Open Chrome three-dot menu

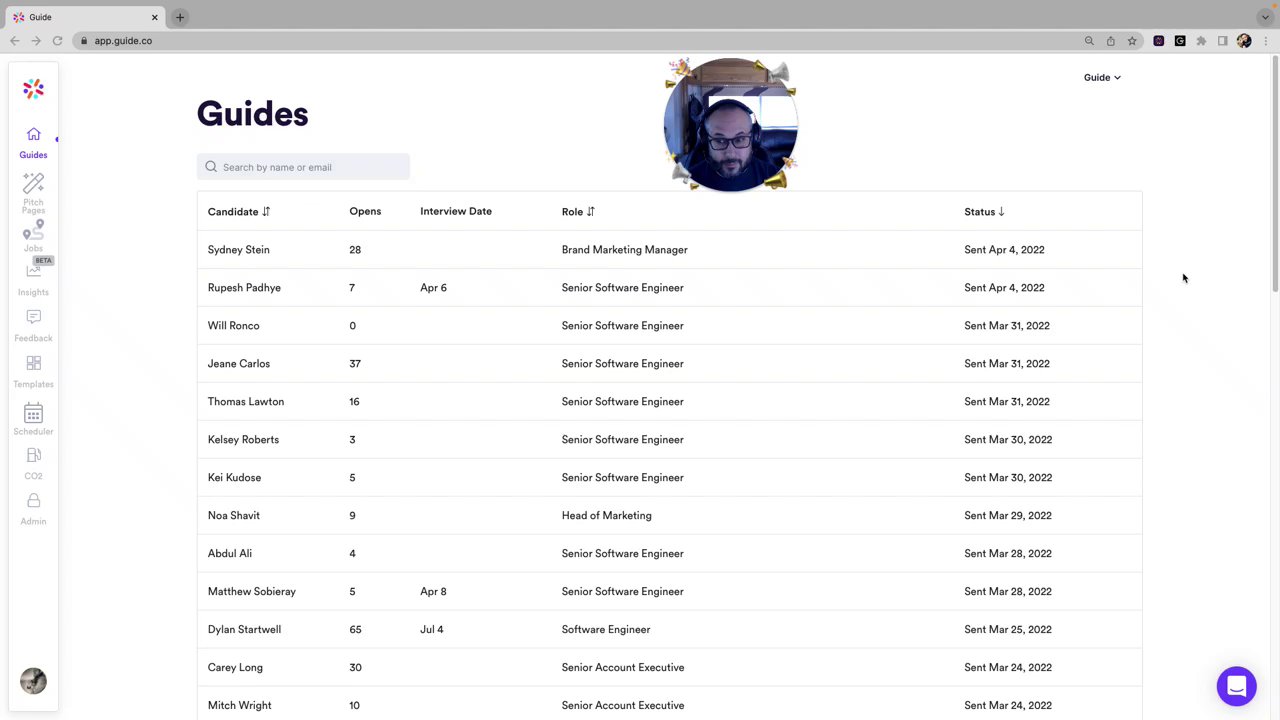click(1266, 41)
